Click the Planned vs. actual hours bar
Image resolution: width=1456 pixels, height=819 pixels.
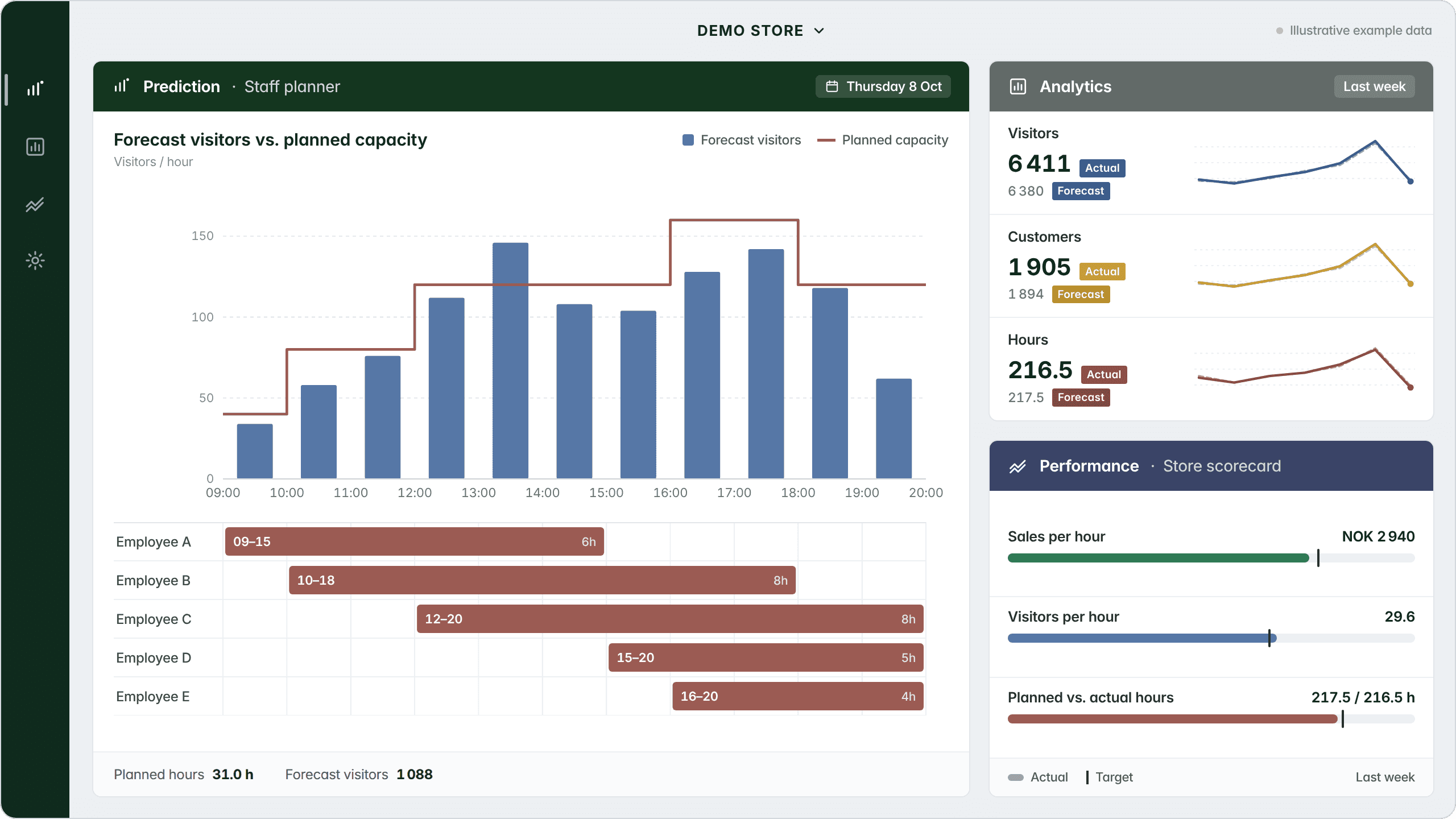(1211, 719)
